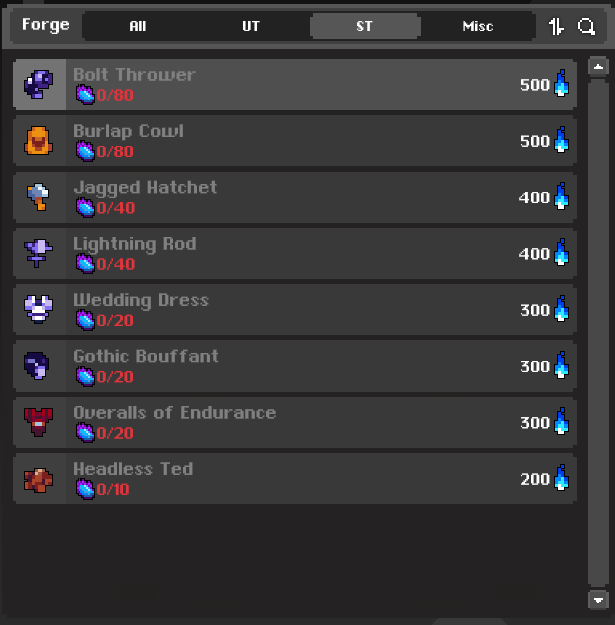Click the Headless Ted item icon
615x625 pixels.
38,480
